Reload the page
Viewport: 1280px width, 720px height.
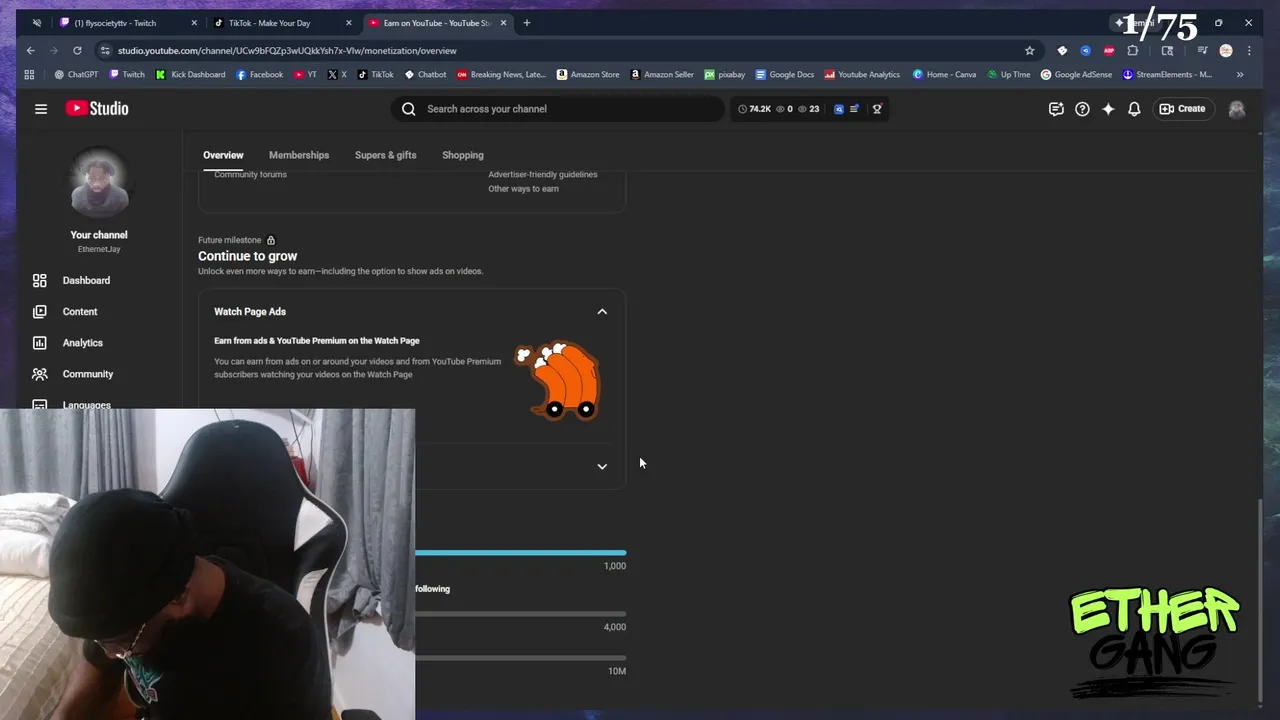point(77,51)
